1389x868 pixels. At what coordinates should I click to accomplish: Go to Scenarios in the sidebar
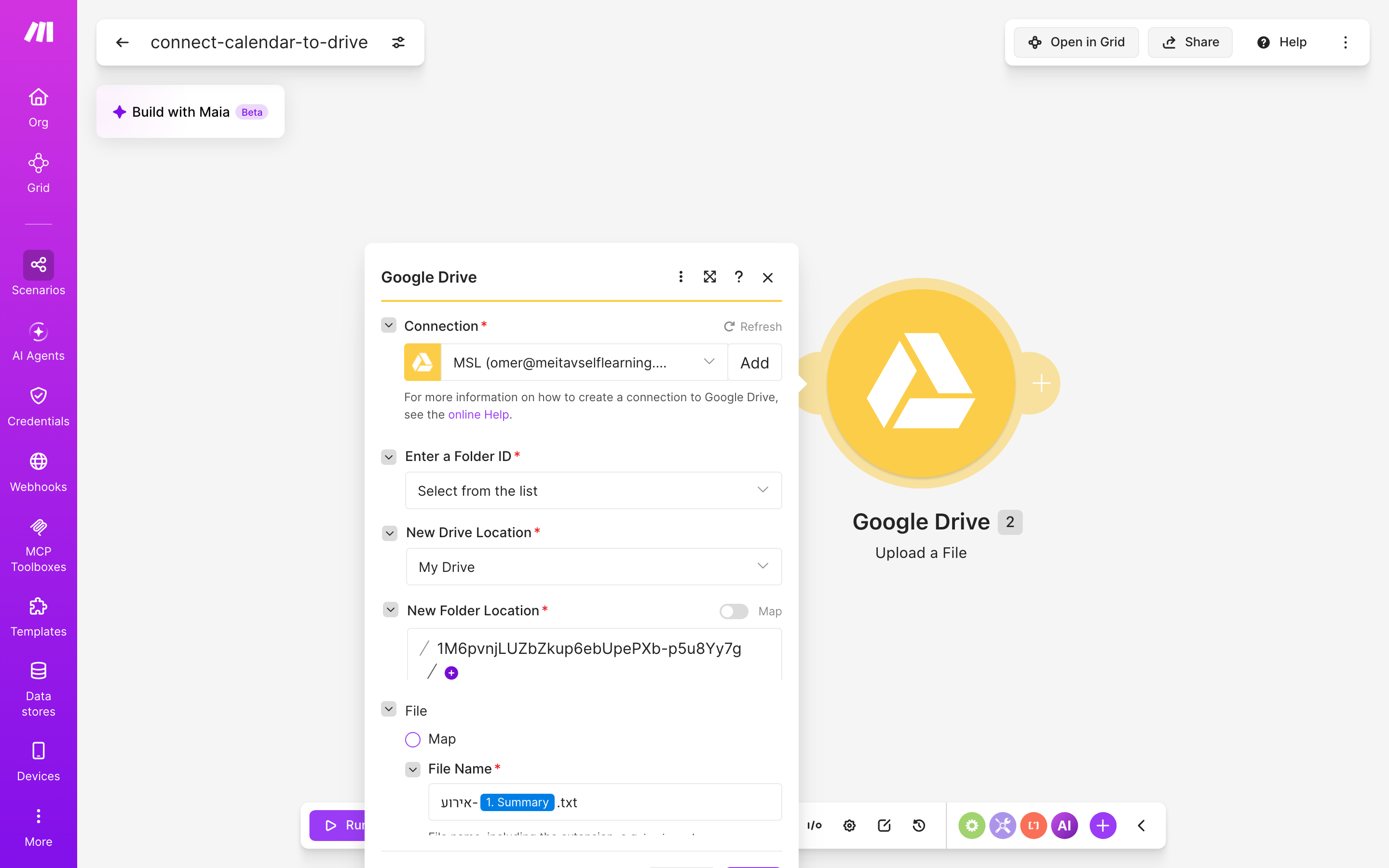[39, 274]
